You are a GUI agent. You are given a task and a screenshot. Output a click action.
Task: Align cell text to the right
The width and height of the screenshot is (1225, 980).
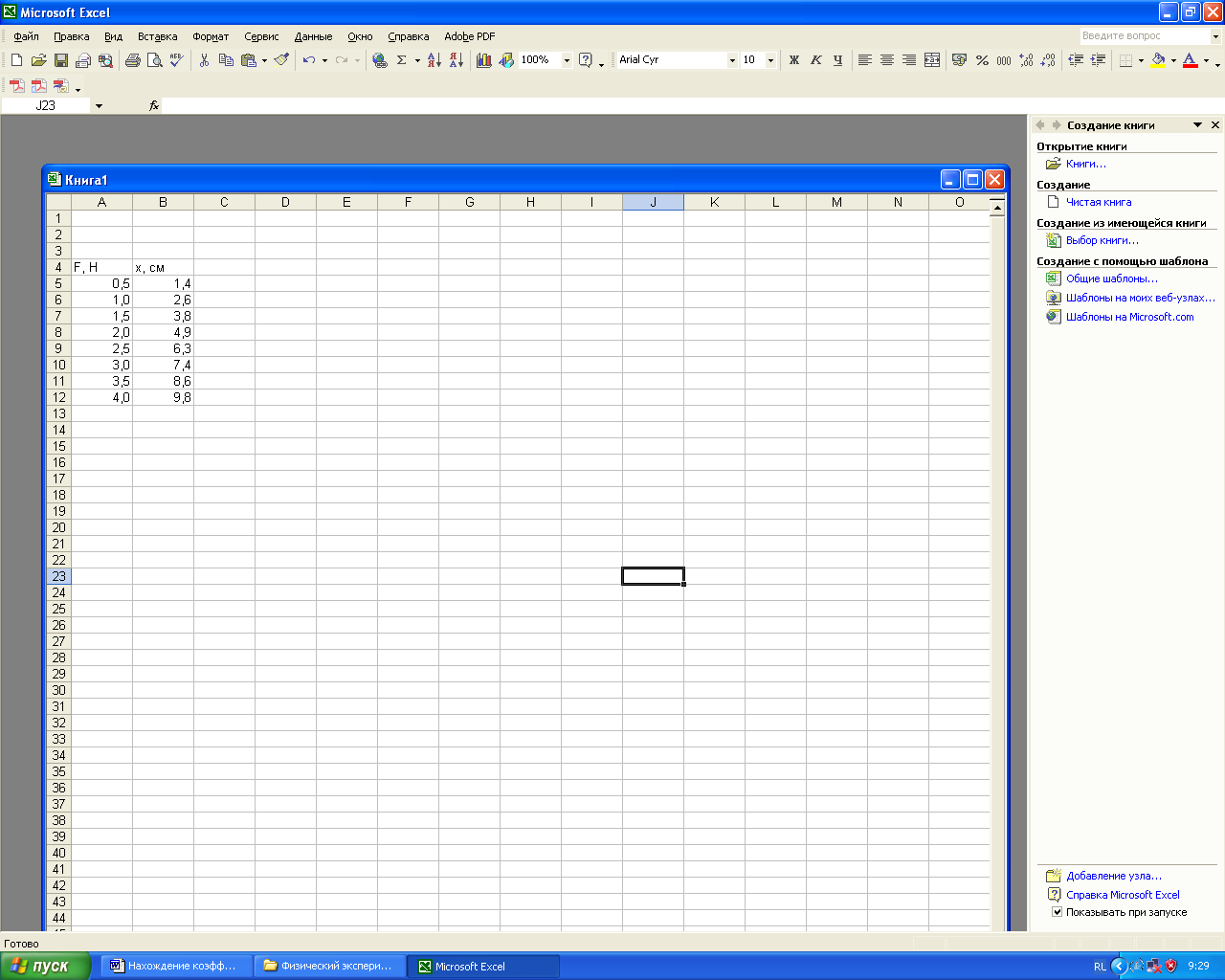[x=908, y=60]
